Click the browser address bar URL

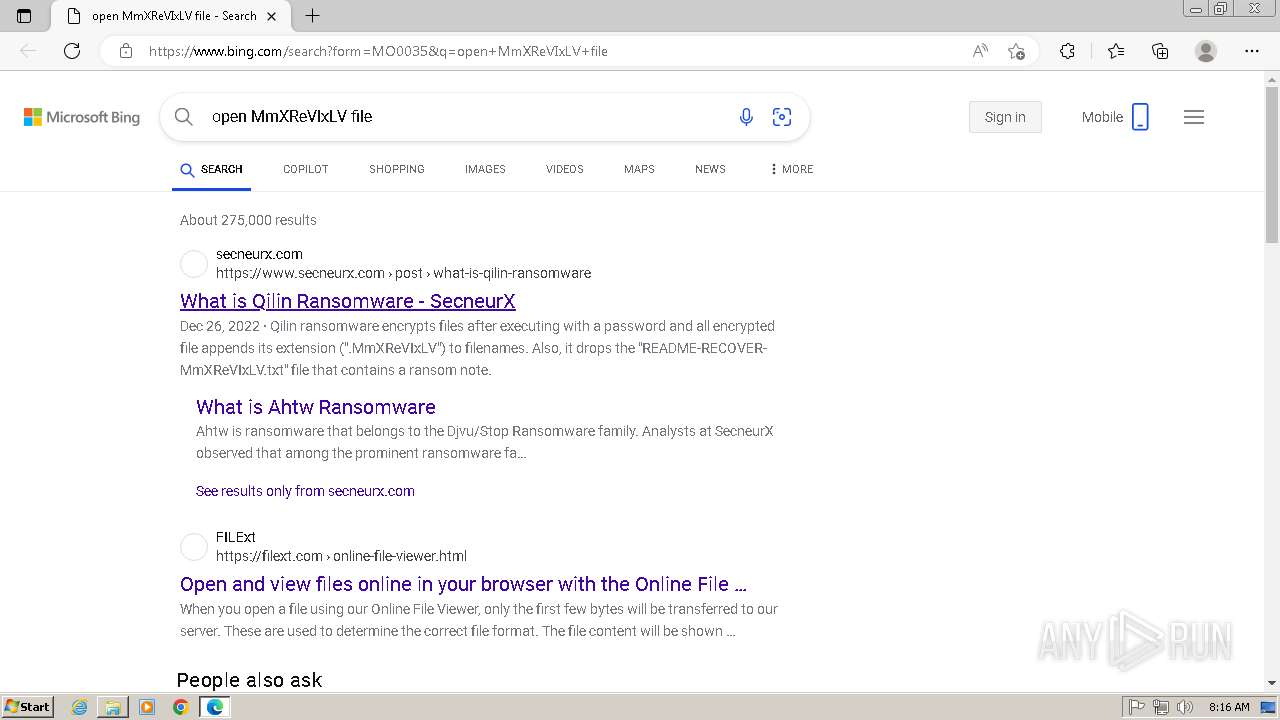[378, 51]
